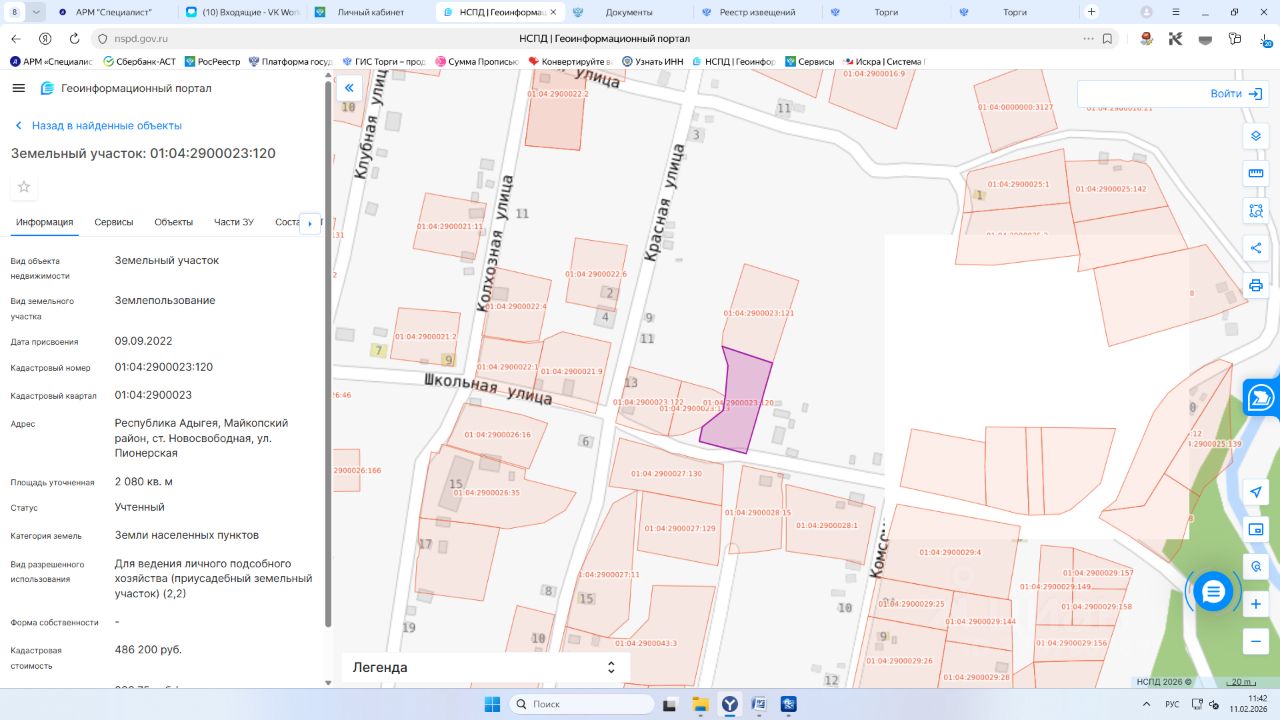This screenshot has height=720, width=1280.
Task: Open the overview mini-map tool
Action: (1256, 529)
